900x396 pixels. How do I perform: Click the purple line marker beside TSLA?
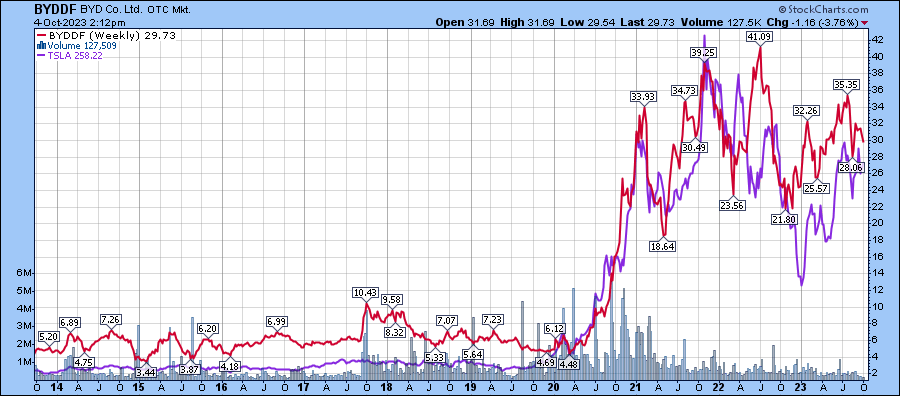point(41,56)
